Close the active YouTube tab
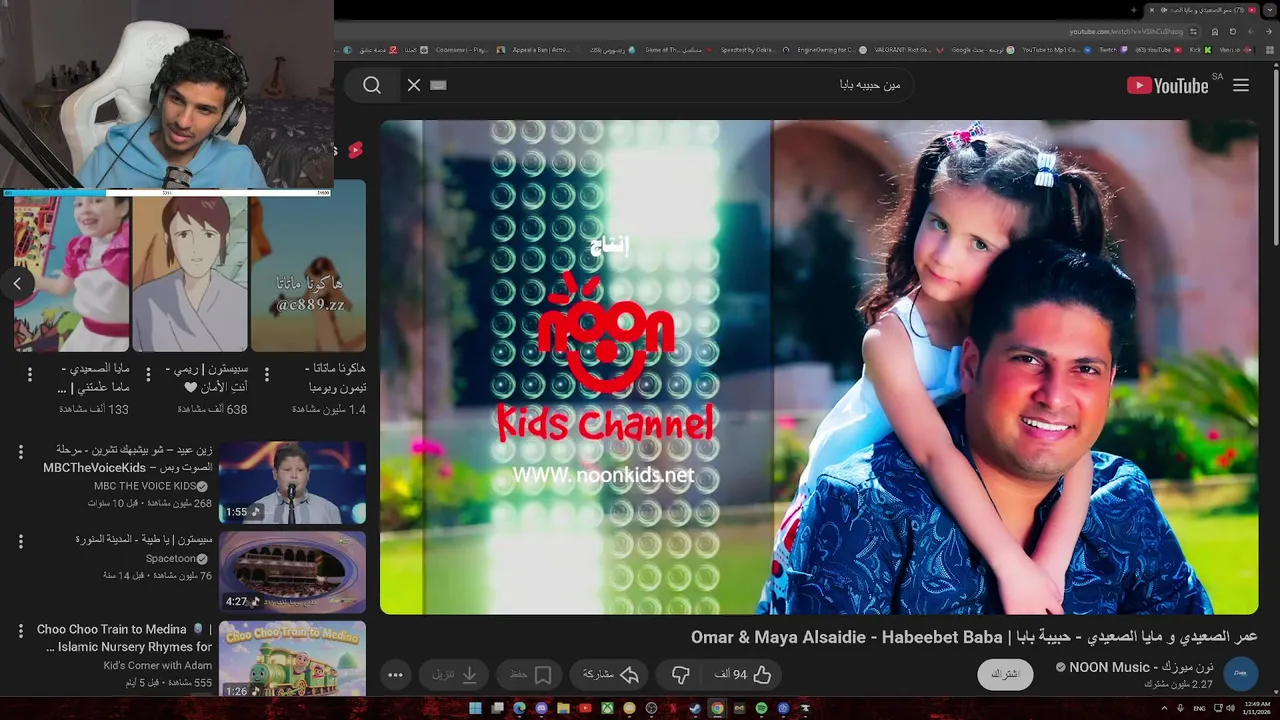 coord(1152,10)
